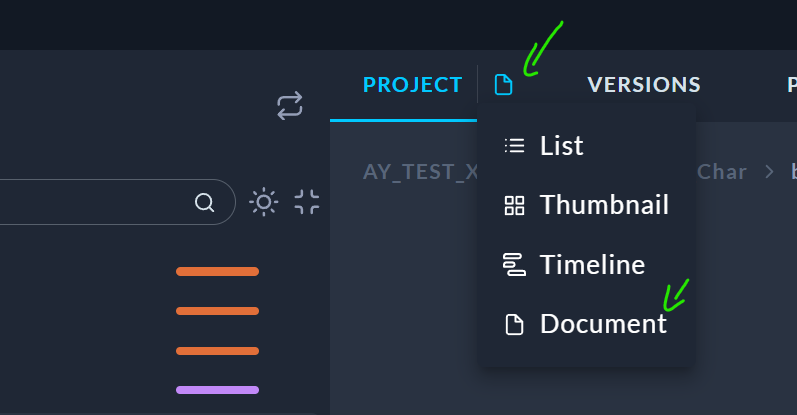Click the Thumbnail grid icon
The height and width of the screenshot is (415, 797).
(514, 206)
